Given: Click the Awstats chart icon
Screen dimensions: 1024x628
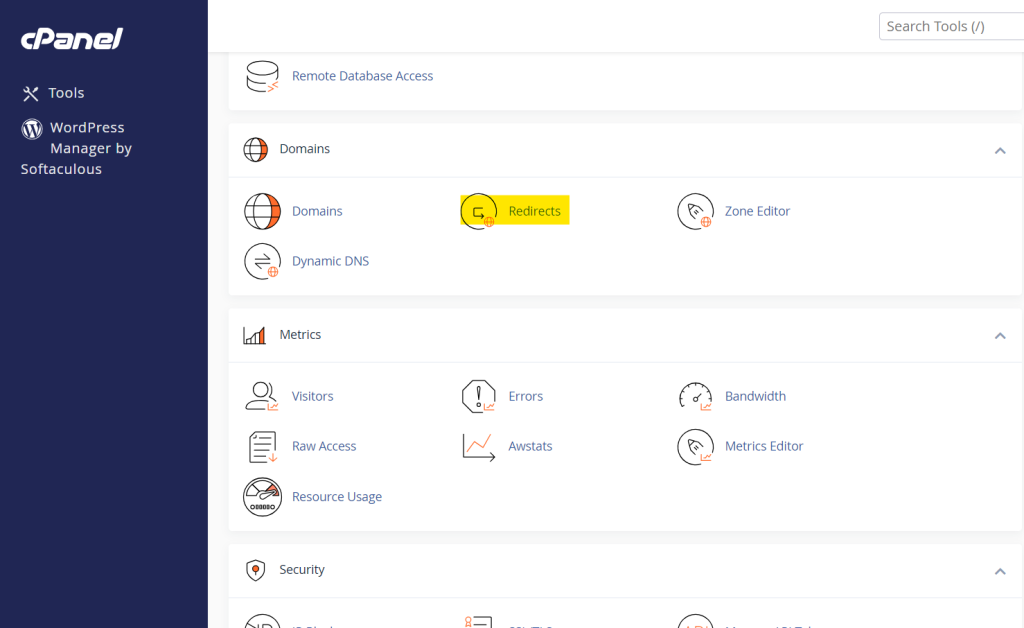Looking at the screenshot, I should [x=478, y=446].
